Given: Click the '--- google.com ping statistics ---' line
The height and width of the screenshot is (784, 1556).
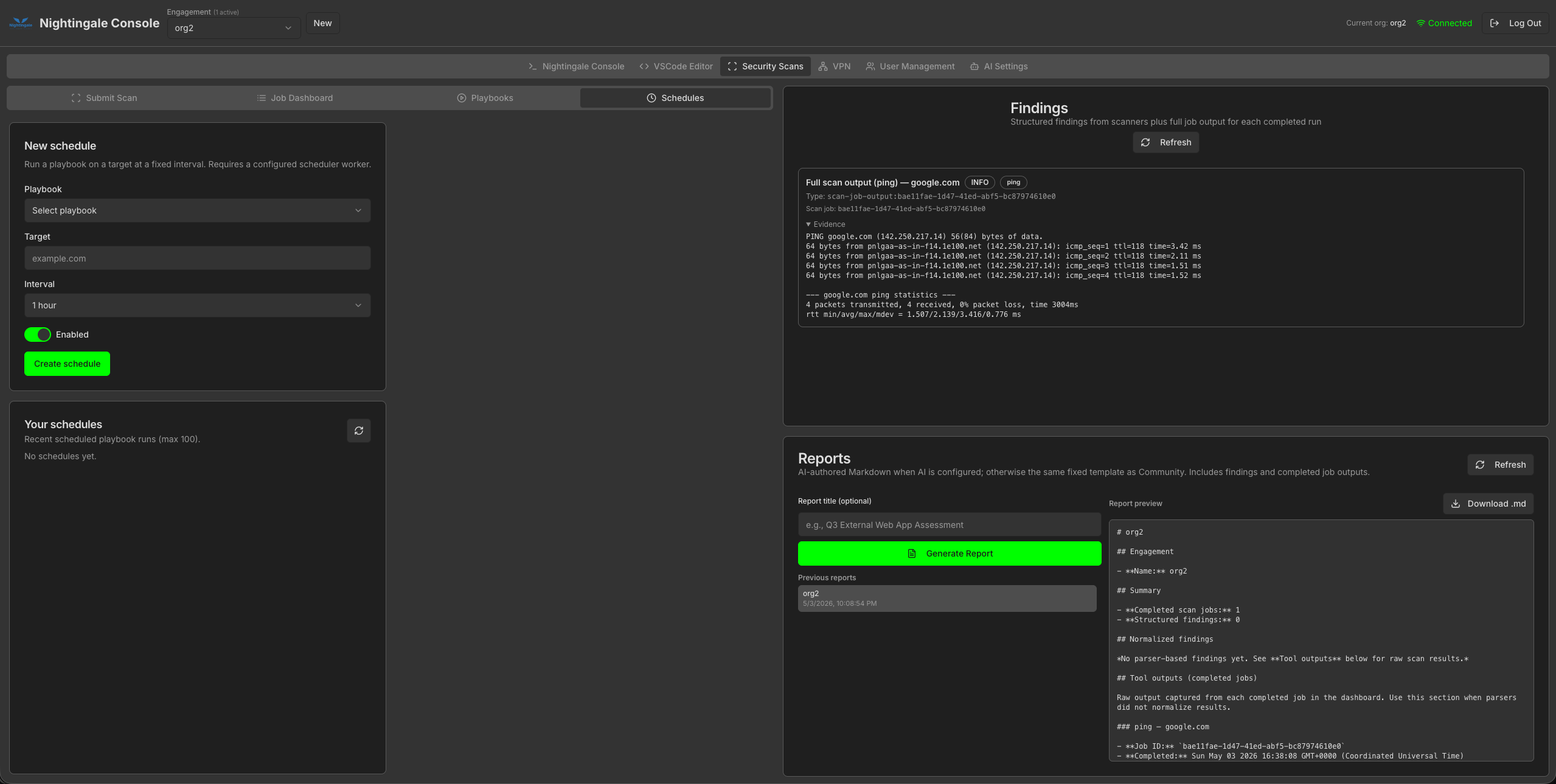Looking at the screenshot, I should click(881, 295).
